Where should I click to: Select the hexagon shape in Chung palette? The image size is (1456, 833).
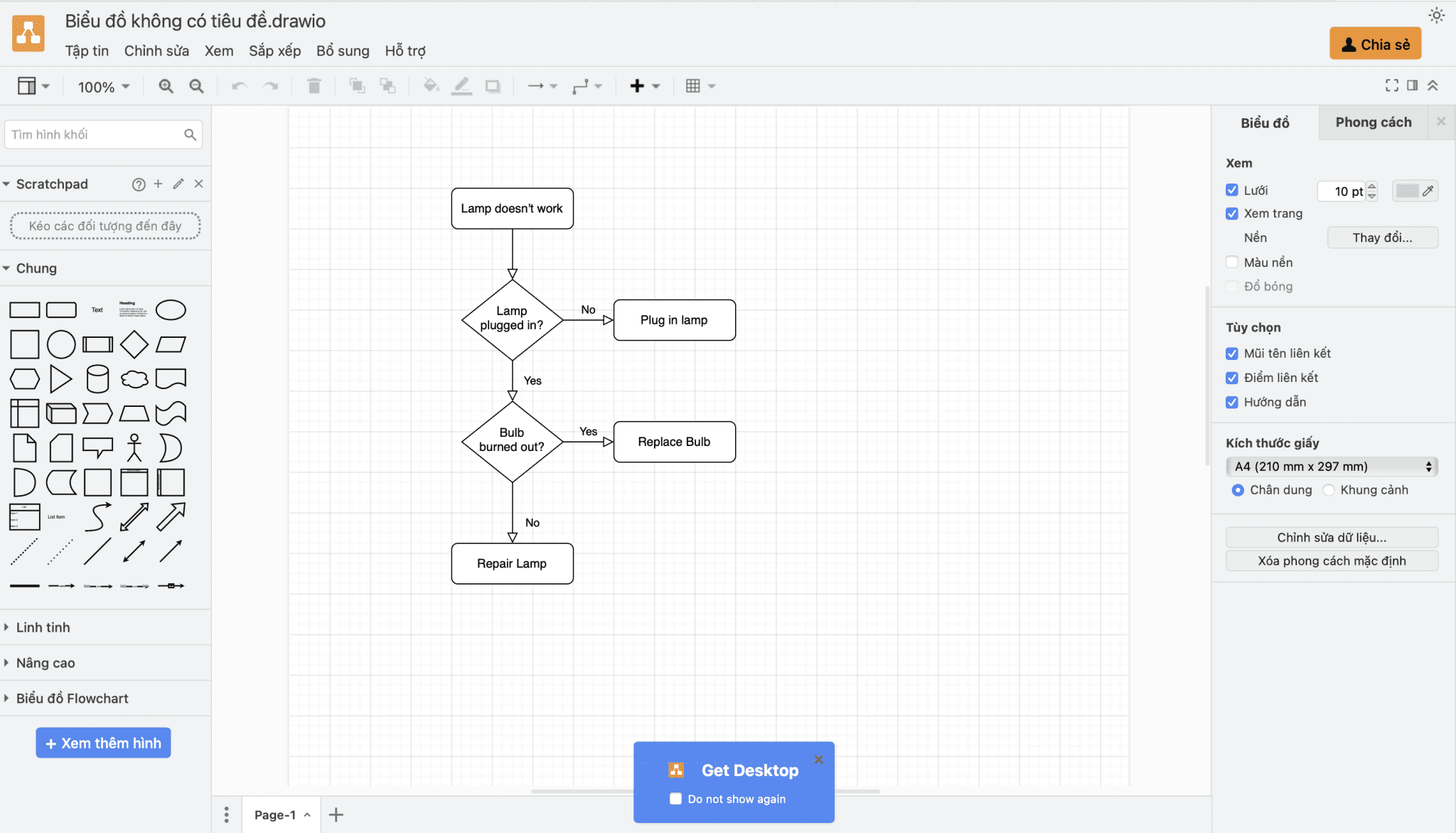click(24, 379)
